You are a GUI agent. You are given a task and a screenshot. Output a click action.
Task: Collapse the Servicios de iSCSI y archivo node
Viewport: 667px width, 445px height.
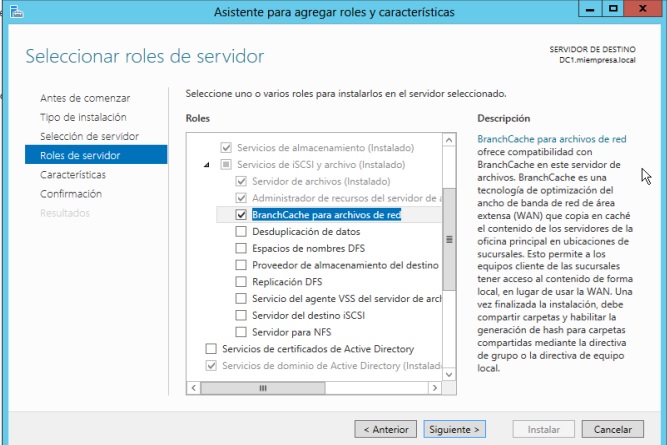207,164
